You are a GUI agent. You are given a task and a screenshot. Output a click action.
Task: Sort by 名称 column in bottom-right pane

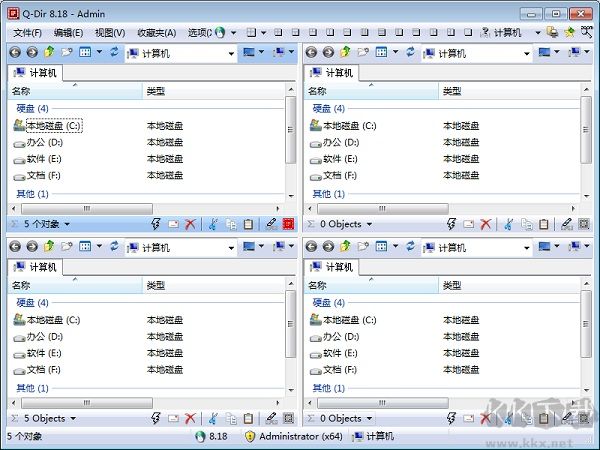[371, 285]
